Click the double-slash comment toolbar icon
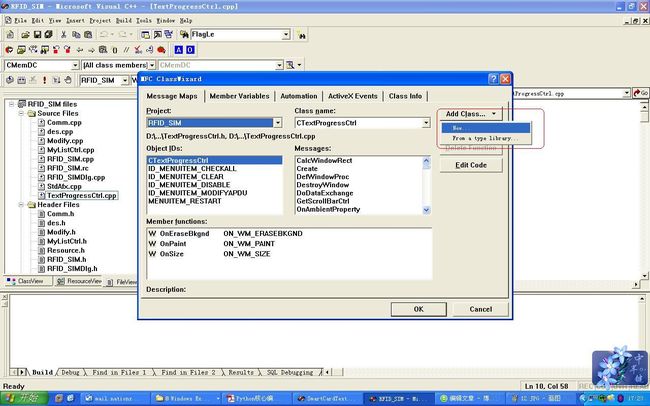 coord(126,50)
